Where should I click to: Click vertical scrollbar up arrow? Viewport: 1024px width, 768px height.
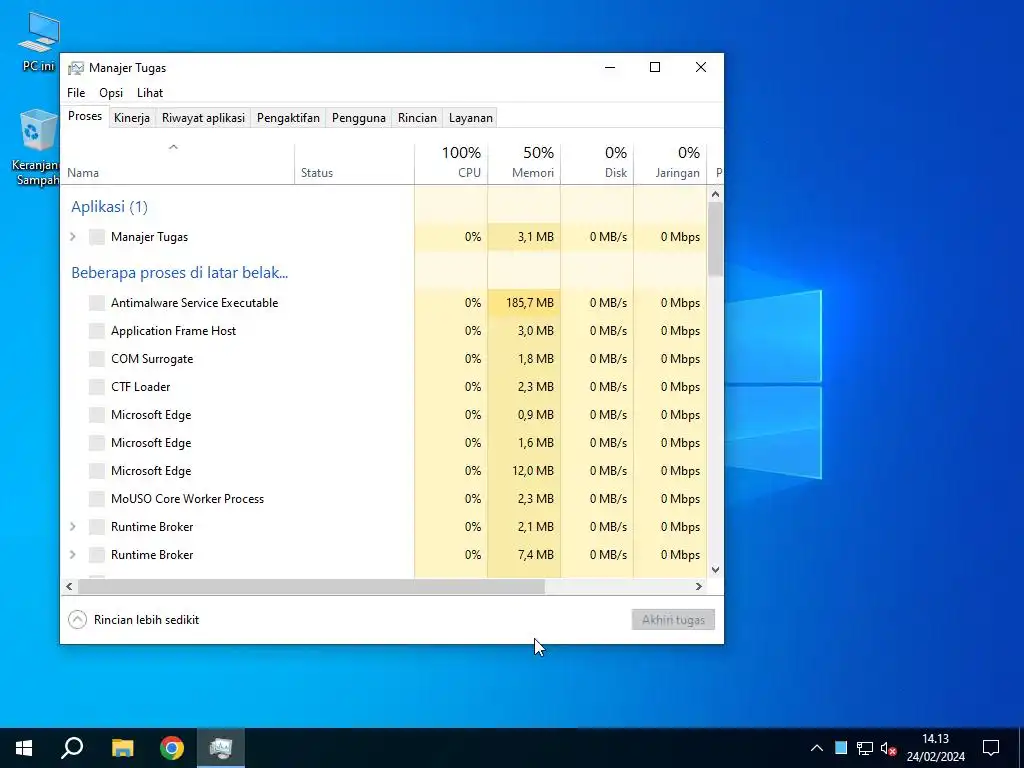tap(715, 194)
